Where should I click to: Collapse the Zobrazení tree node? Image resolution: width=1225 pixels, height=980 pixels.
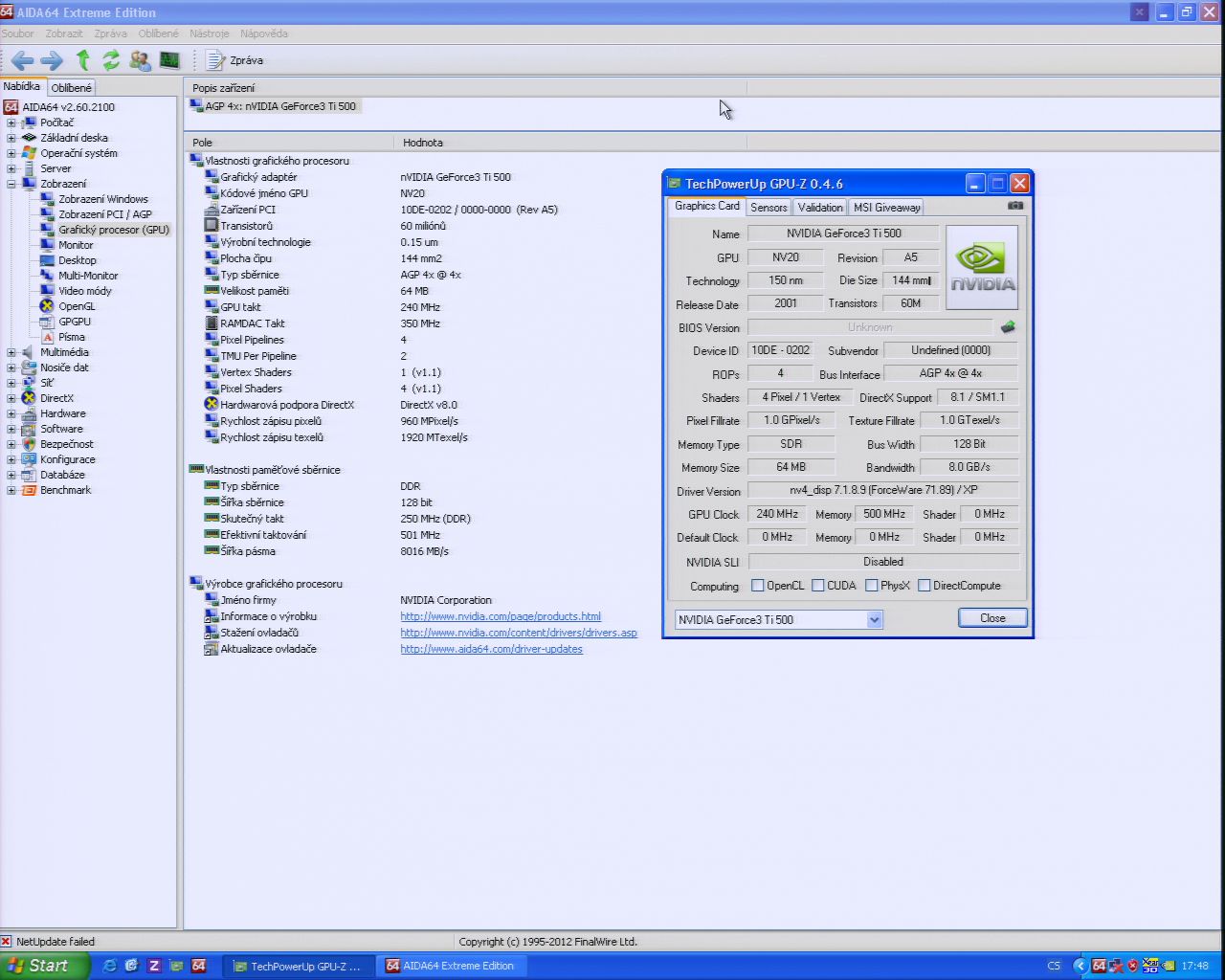tap(11, 184)
